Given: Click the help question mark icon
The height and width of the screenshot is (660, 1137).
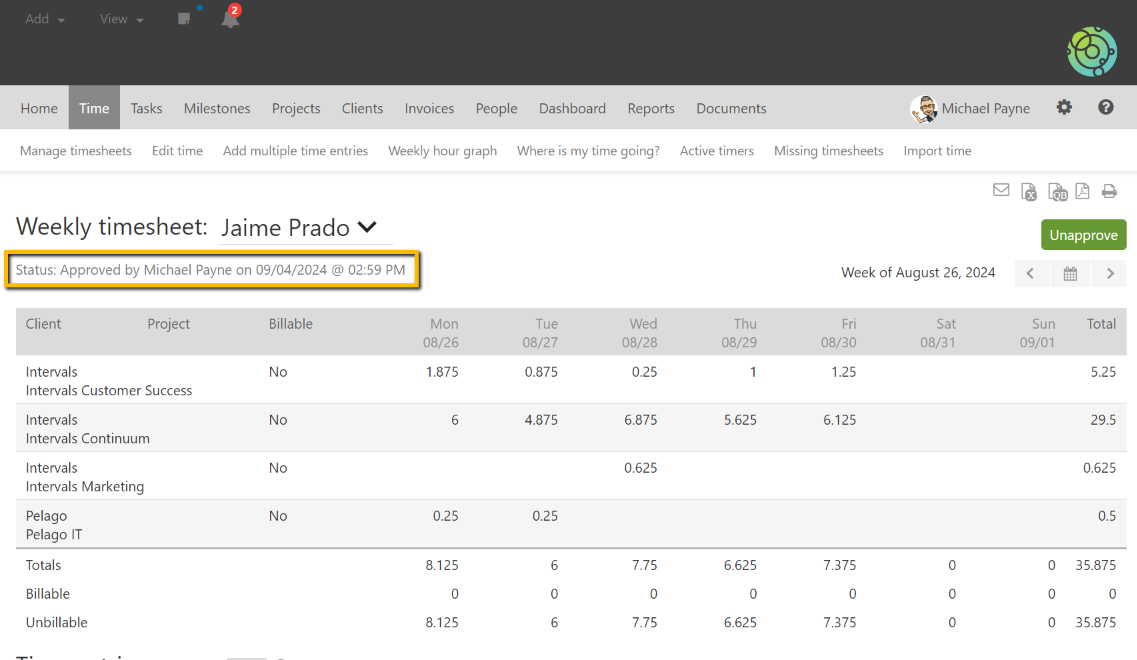Looking at the screenshot, I should (x=1106, y=108).
